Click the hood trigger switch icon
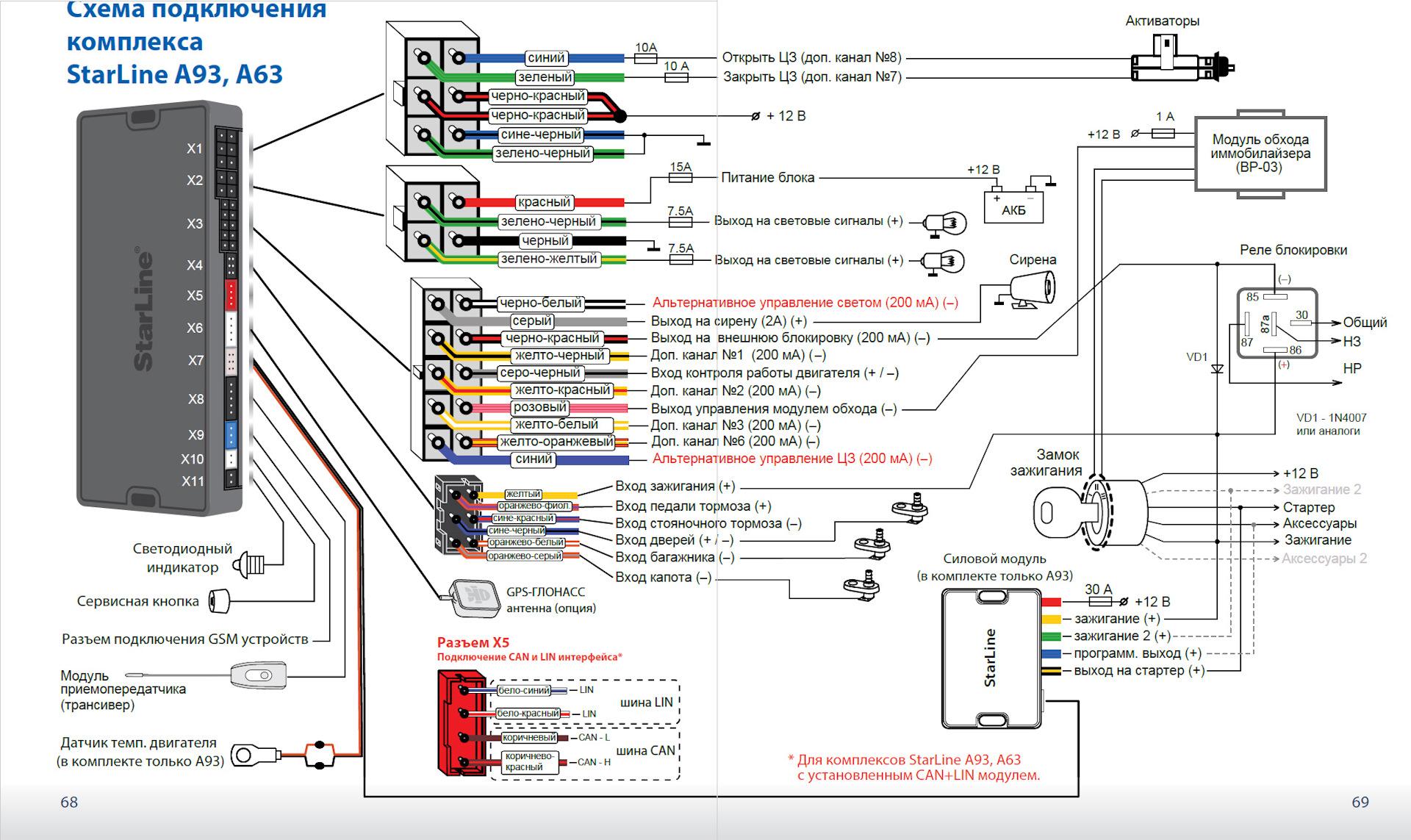The height and width of the screenshot is (840, 1411). pos(863,584)
